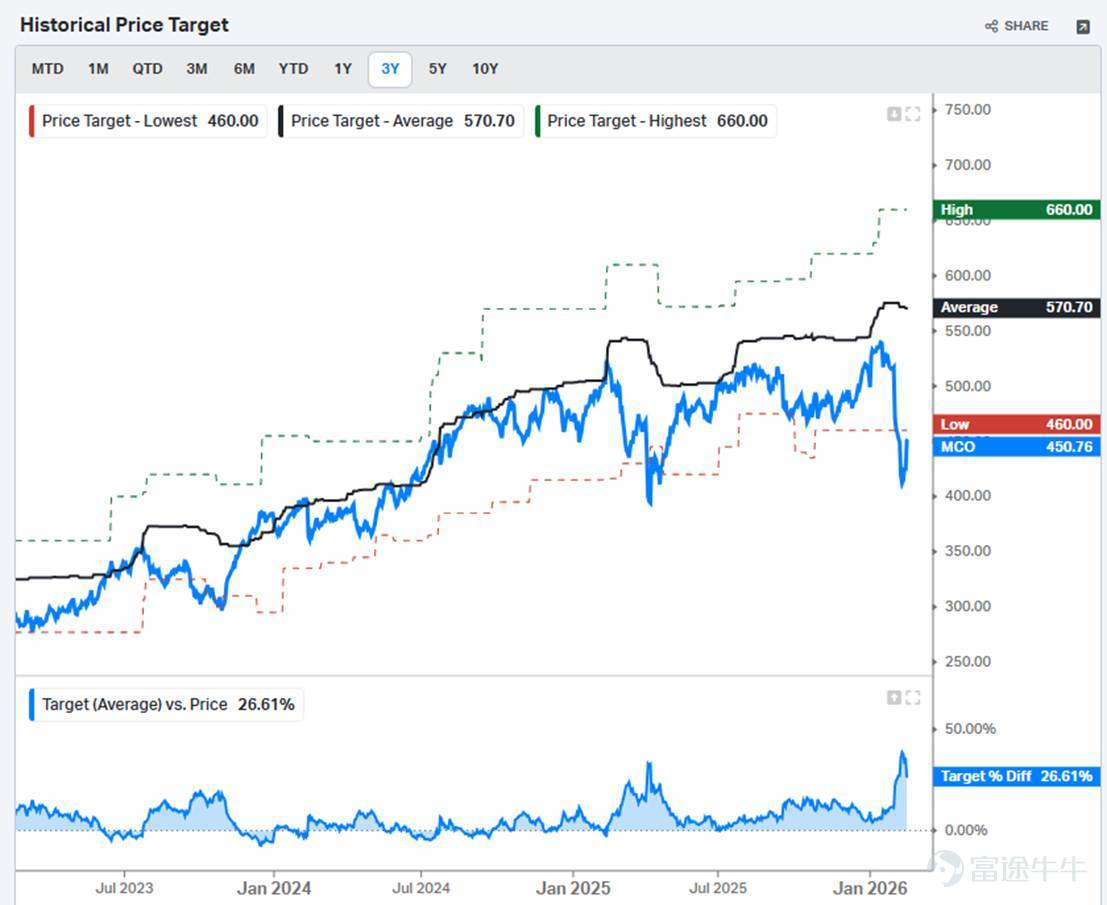Select the 1Y time range
Screen dimensions: 1107x905
click(343, 69)
